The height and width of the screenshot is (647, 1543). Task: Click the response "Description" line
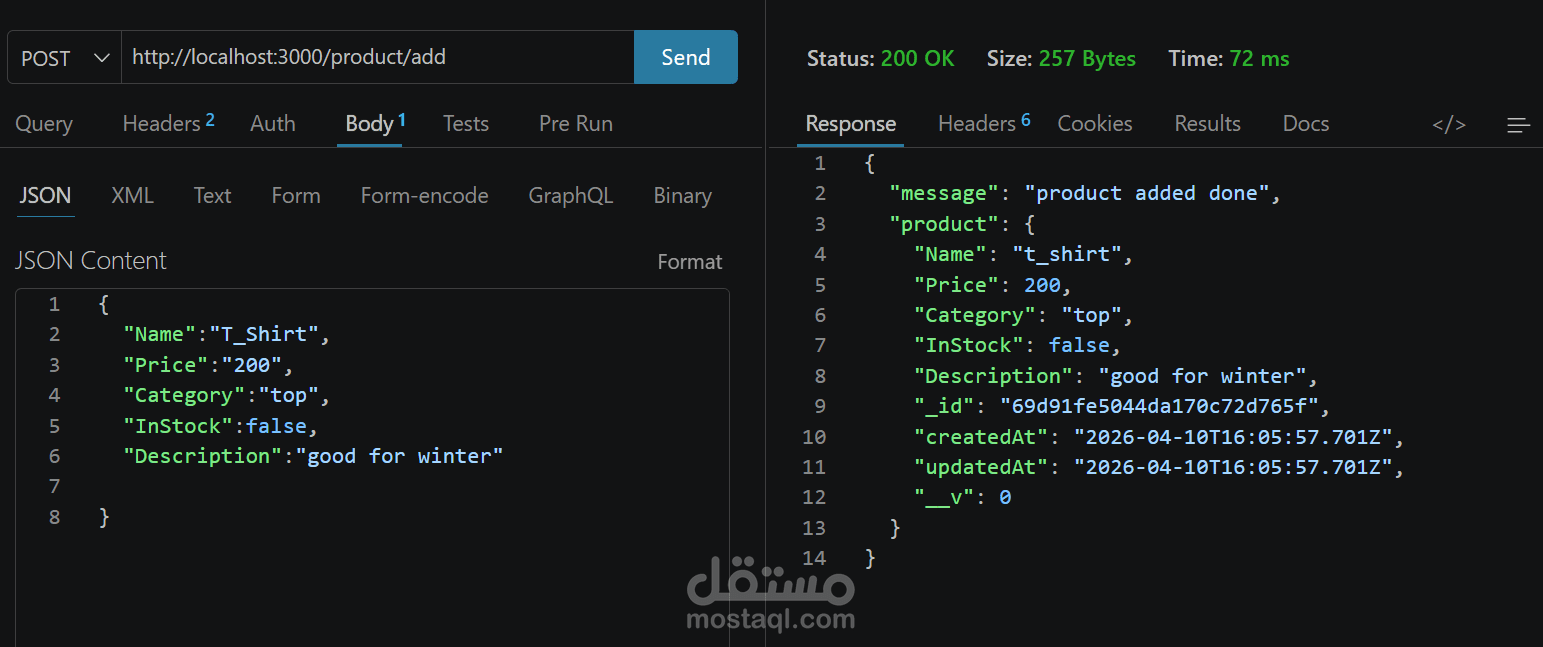pos(1116,376)
